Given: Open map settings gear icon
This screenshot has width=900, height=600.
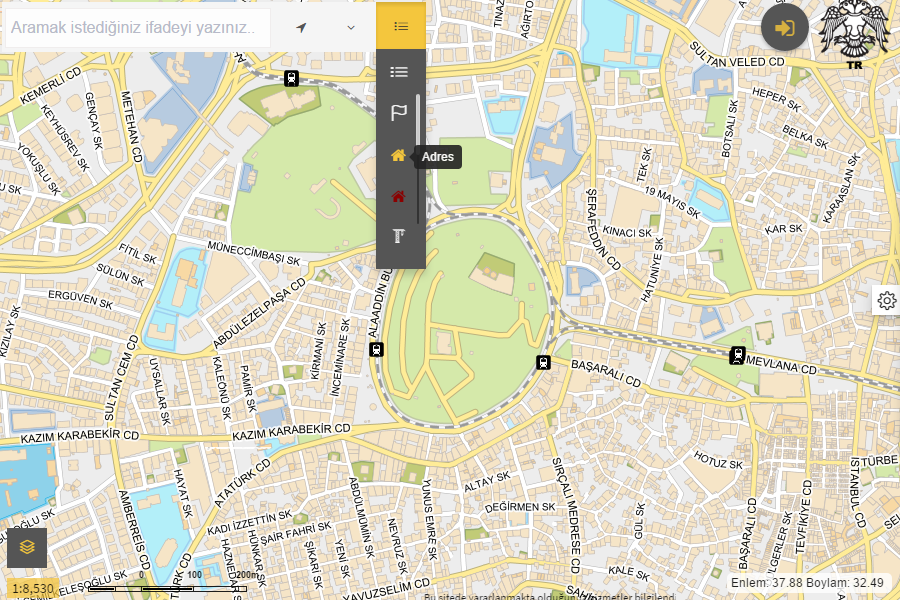Looking at the screenshot, I should [886, 300].
